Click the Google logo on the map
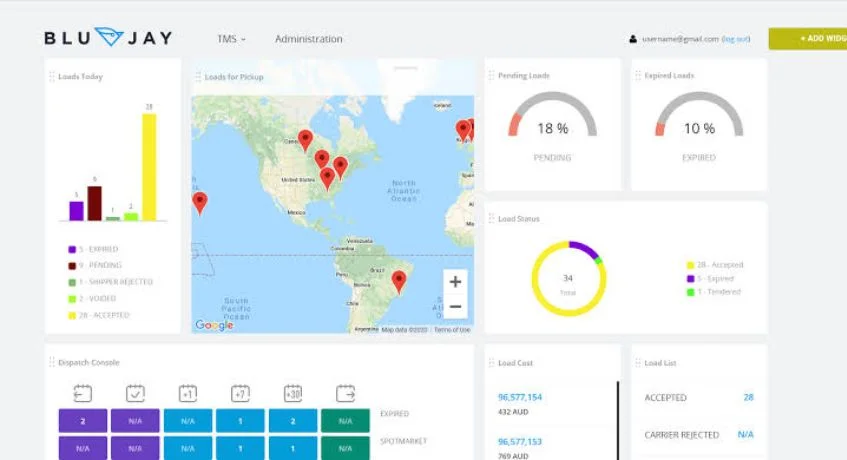847x460 pixels. pos(214,325)
